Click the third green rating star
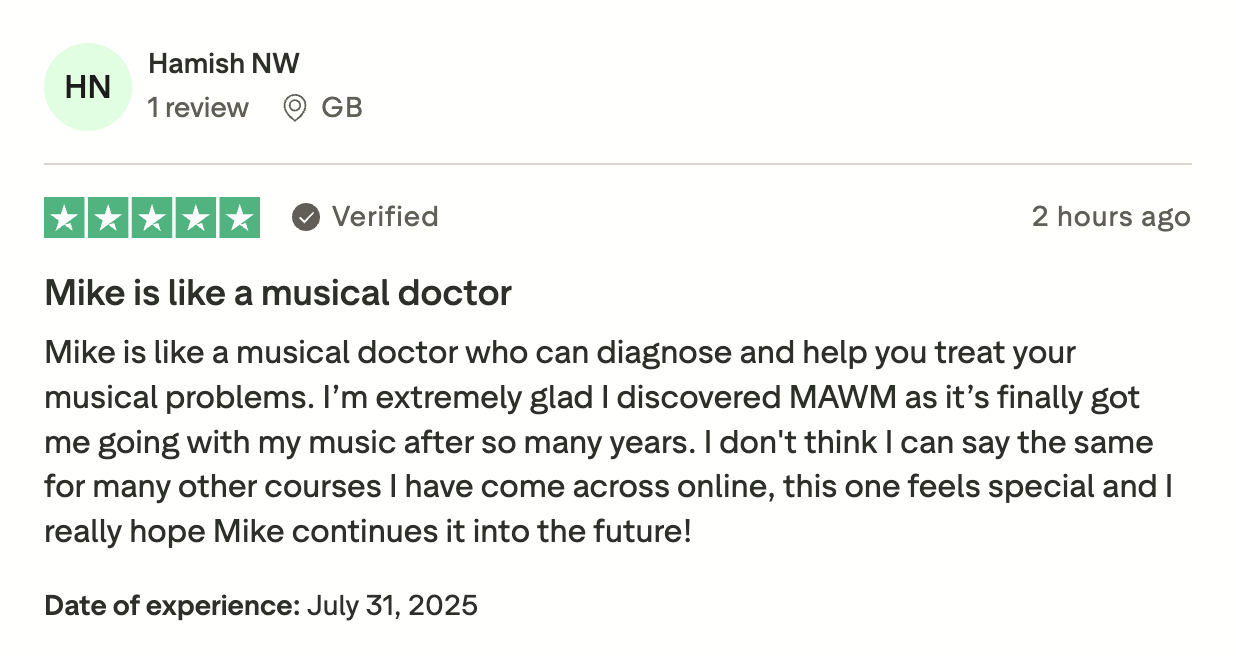The image size is (1236, 656). [152, 218]
